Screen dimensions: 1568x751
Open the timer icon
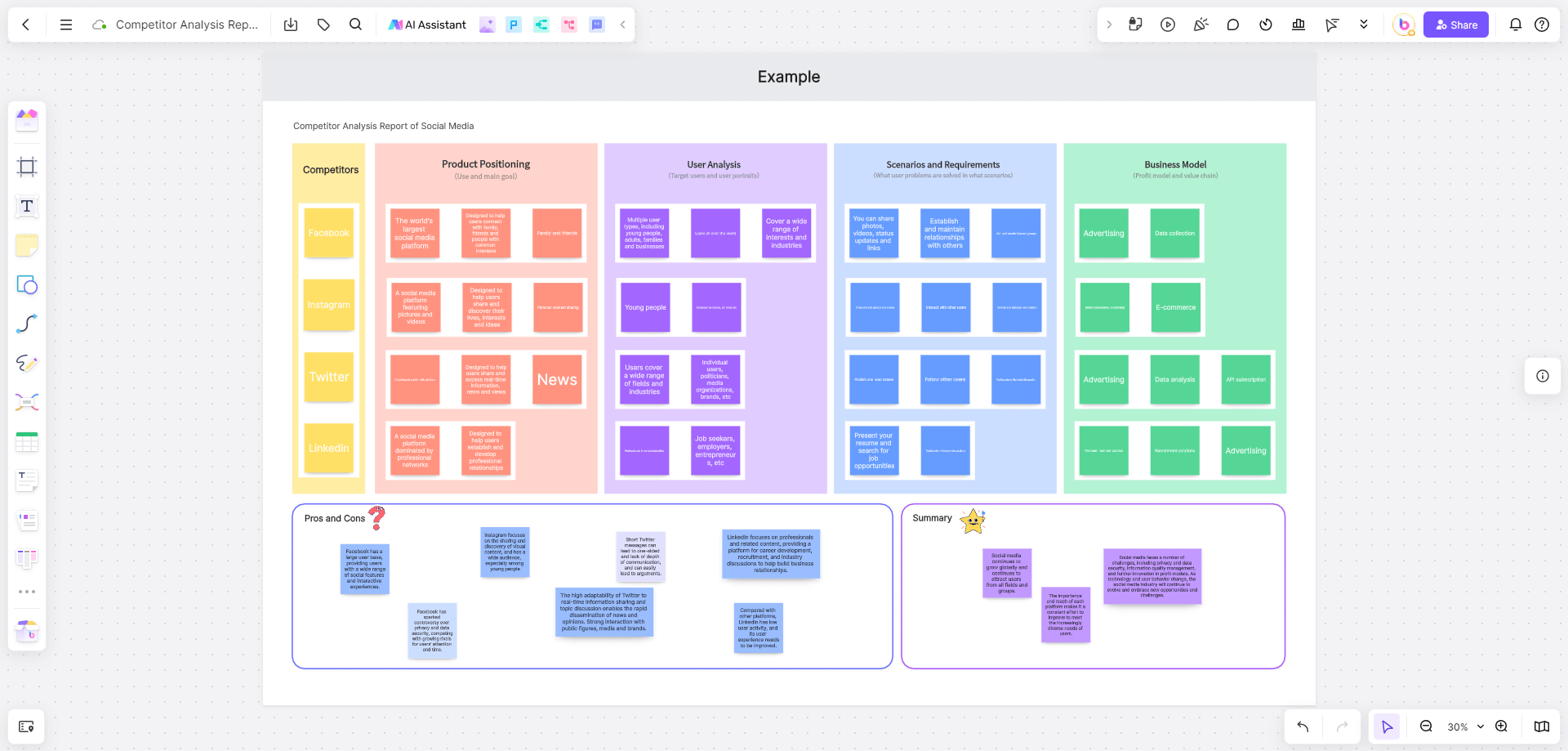[1266, 25]
